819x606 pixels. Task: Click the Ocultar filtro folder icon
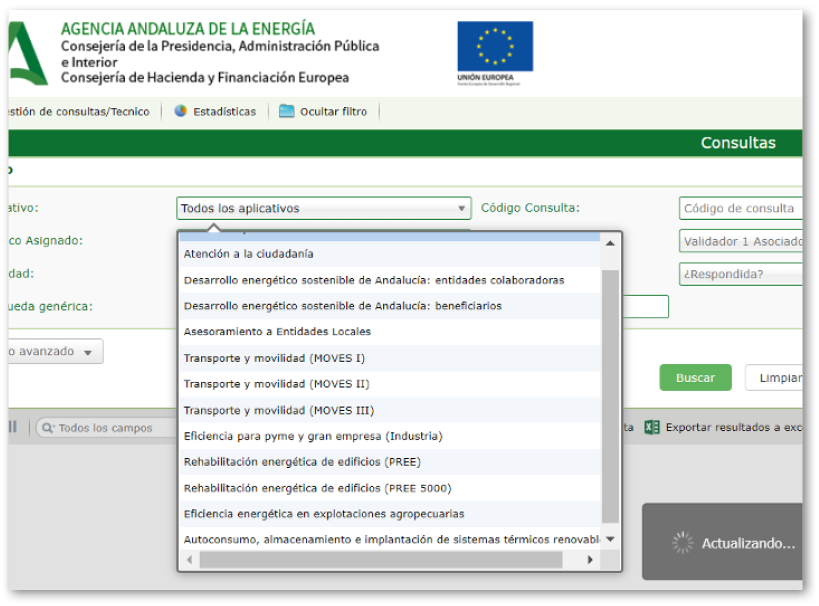point(287,112)
